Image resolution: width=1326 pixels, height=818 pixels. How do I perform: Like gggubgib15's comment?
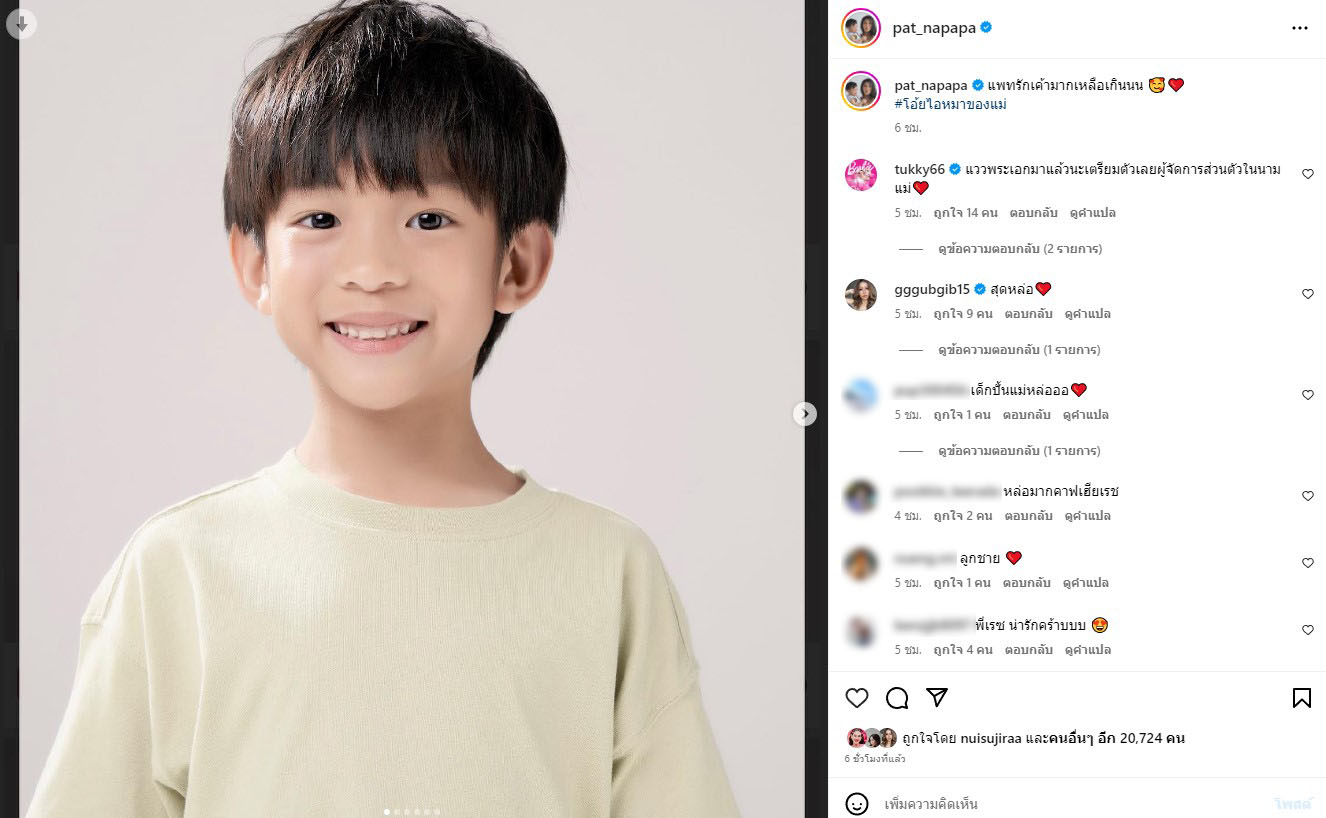click(1308, 294)
